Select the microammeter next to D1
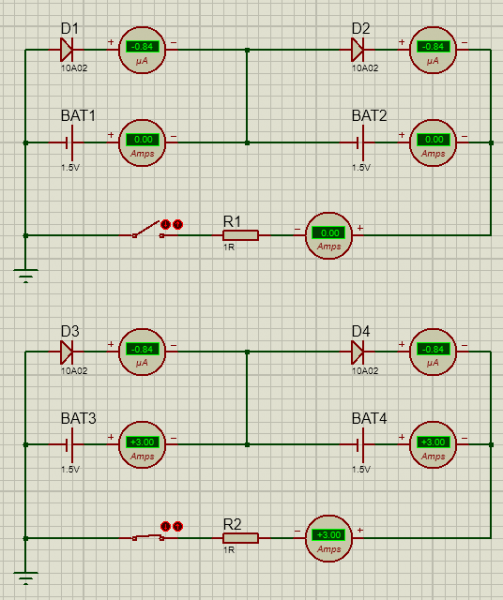Screen dimensions: 503x600 click(142, 50)
